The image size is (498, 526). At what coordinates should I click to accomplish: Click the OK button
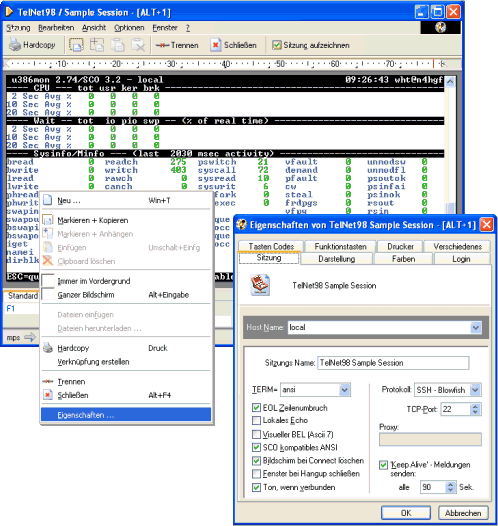pos(406,513)
